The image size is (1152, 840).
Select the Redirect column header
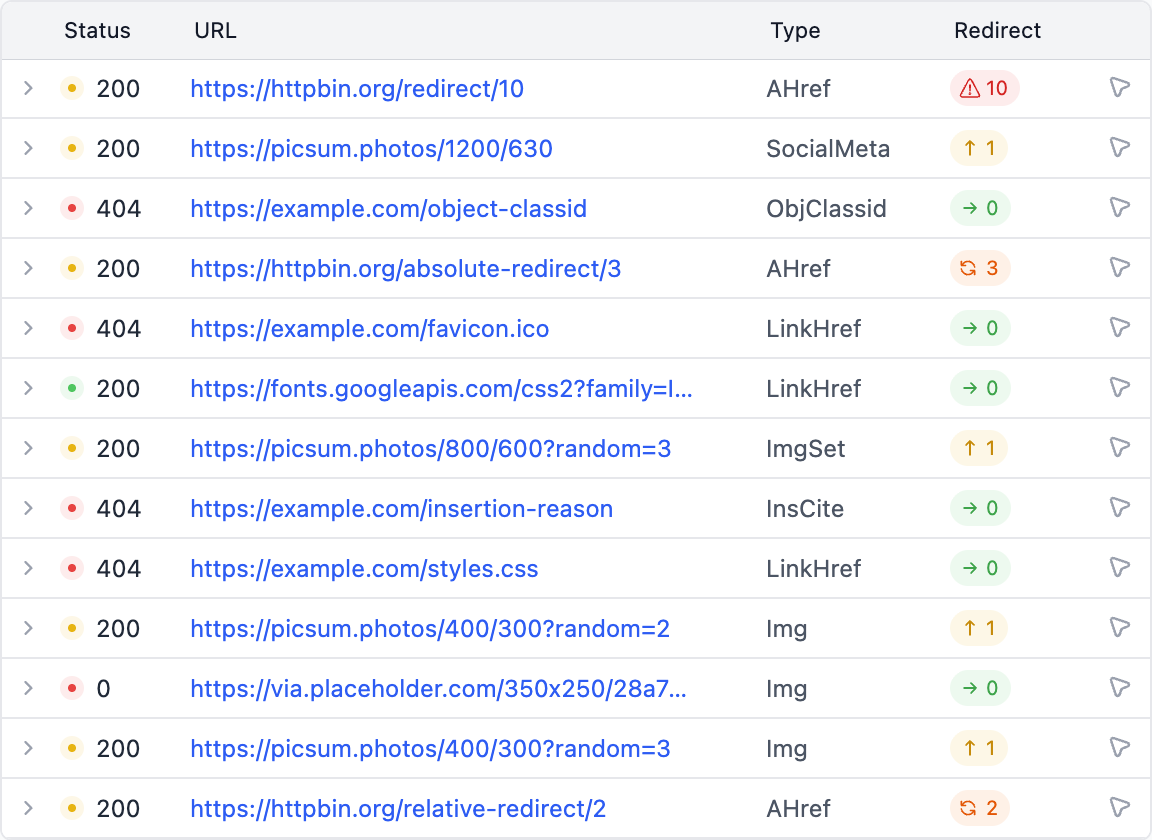point(997,31)
